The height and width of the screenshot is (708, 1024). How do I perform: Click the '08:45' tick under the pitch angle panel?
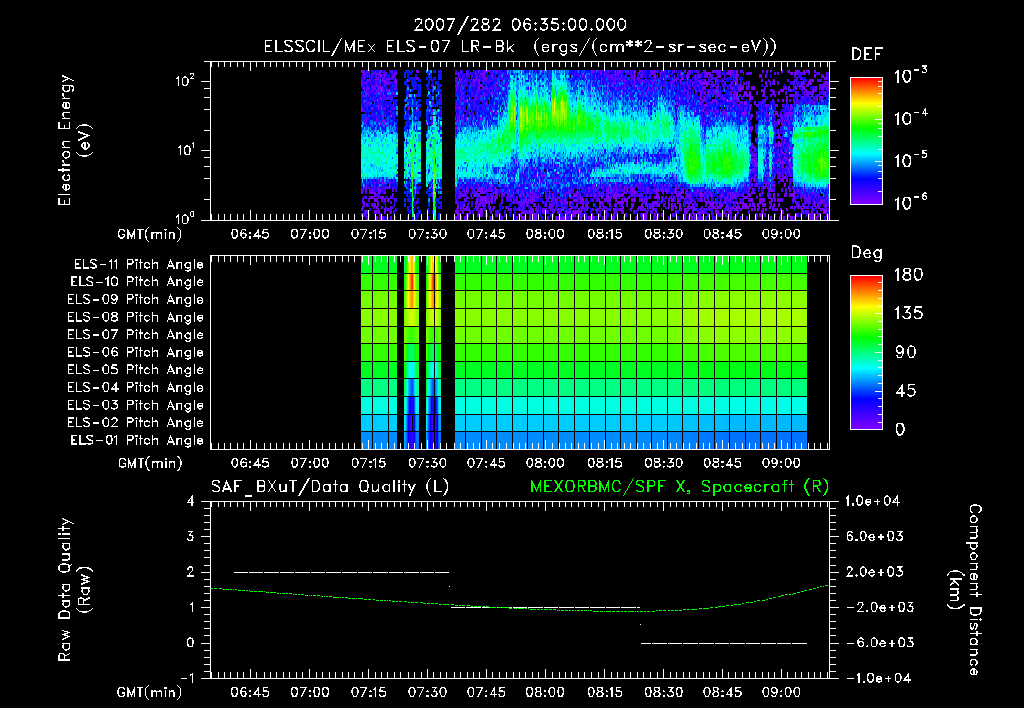[x=722, y=463]
